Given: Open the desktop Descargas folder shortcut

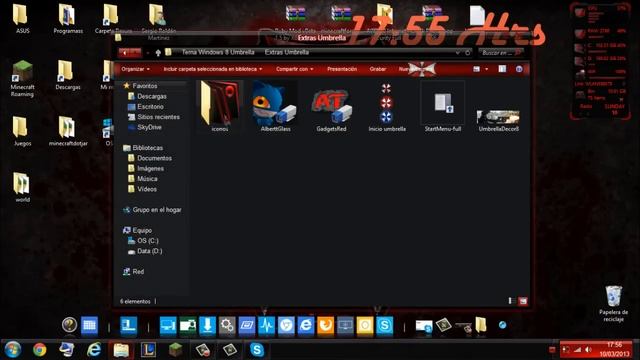Looking at the screenshot, I should 68,75.
